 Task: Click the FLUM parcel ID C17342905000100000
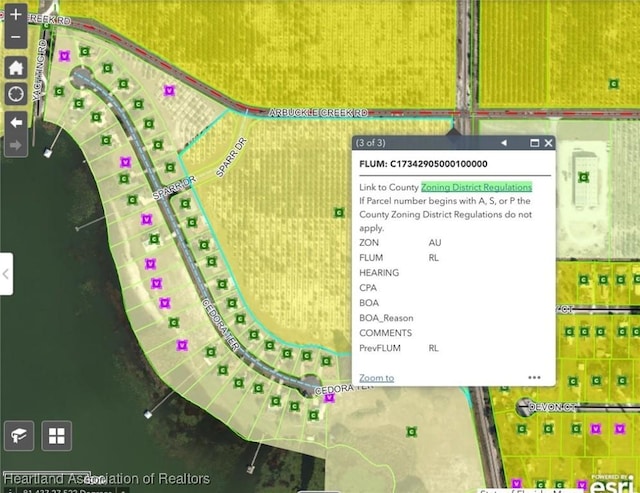pyautogui.click(x=439, y=164)
